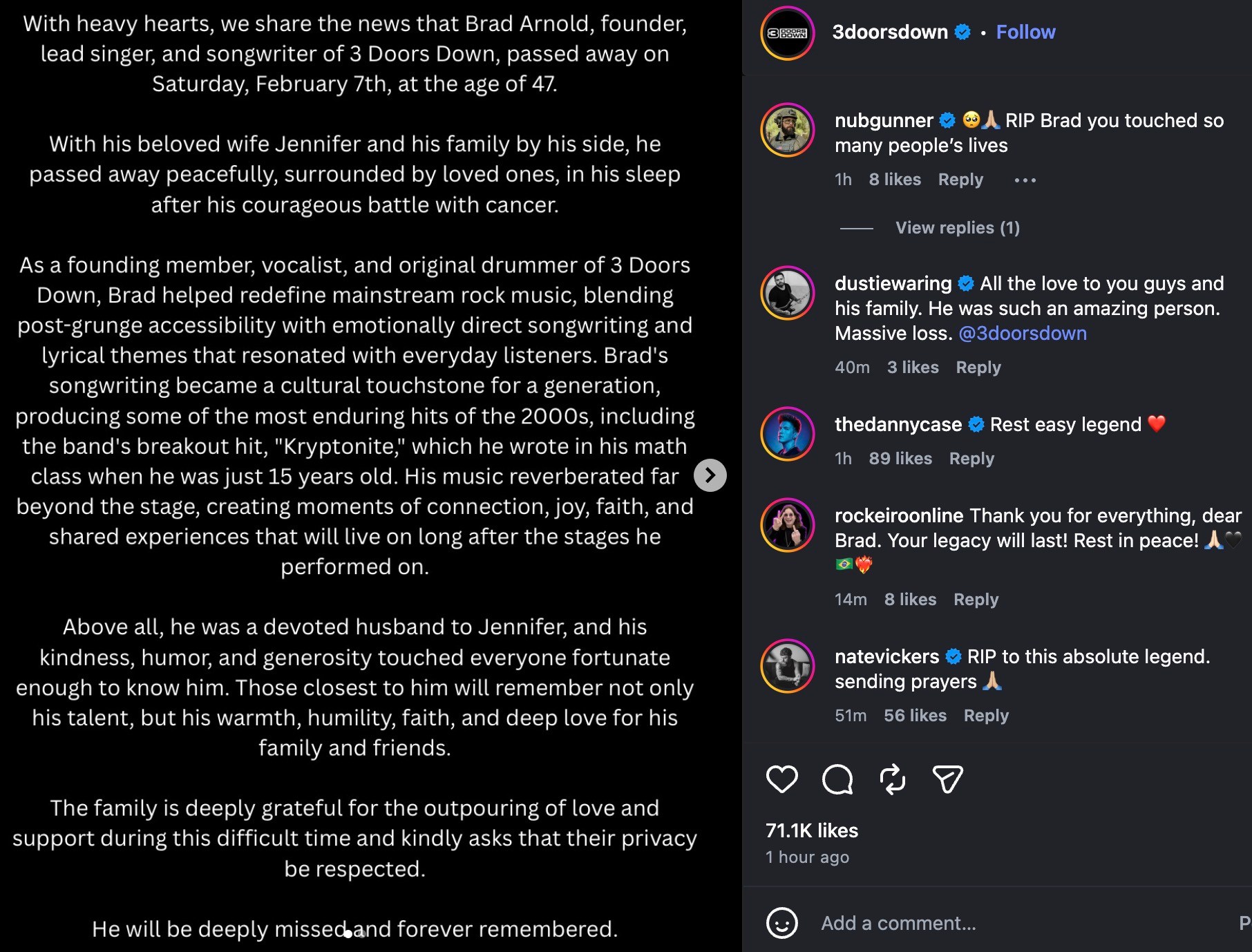This screenshot has height=952, width=1252.
Task: Reply to thedannycase's comment
Action: [x=971, y=459]
